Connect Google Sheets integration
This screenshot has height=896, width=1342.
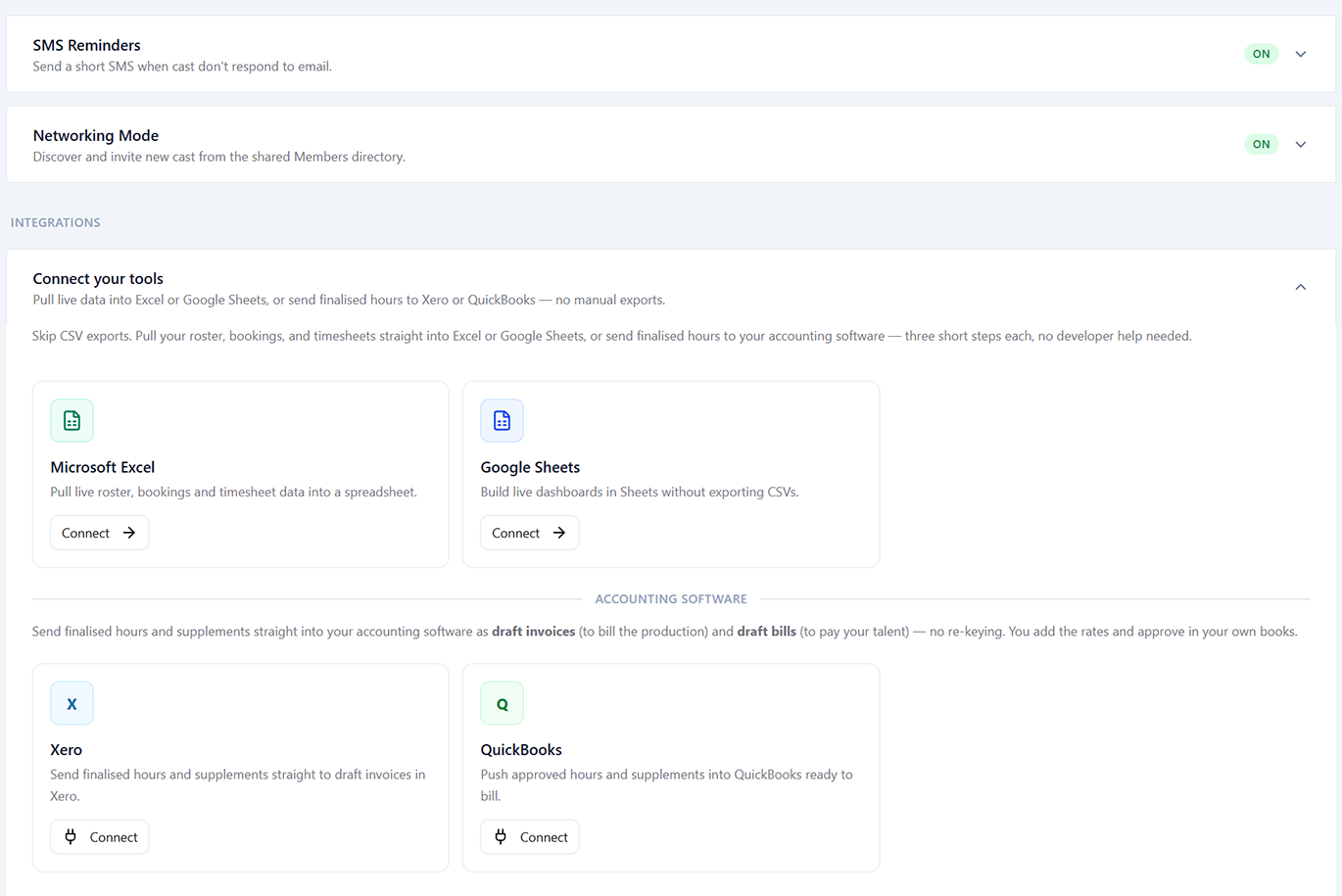(529, 533)
